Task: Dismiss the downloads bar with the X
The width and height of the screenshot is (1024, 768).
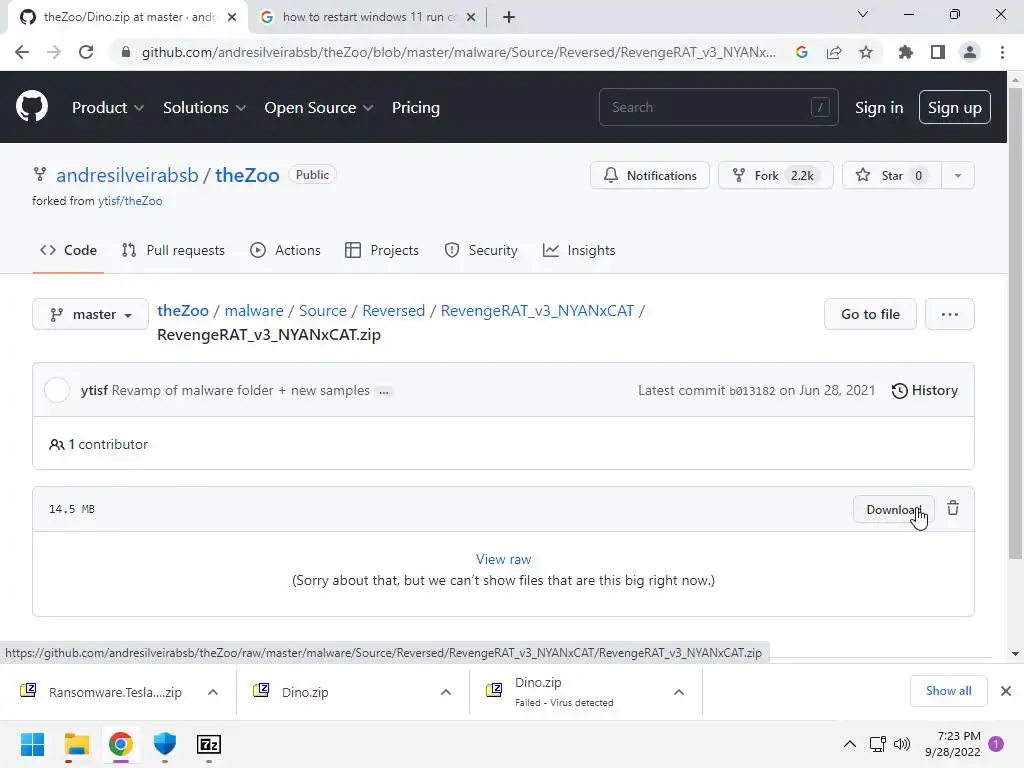Action: [x=1006, y=691]
